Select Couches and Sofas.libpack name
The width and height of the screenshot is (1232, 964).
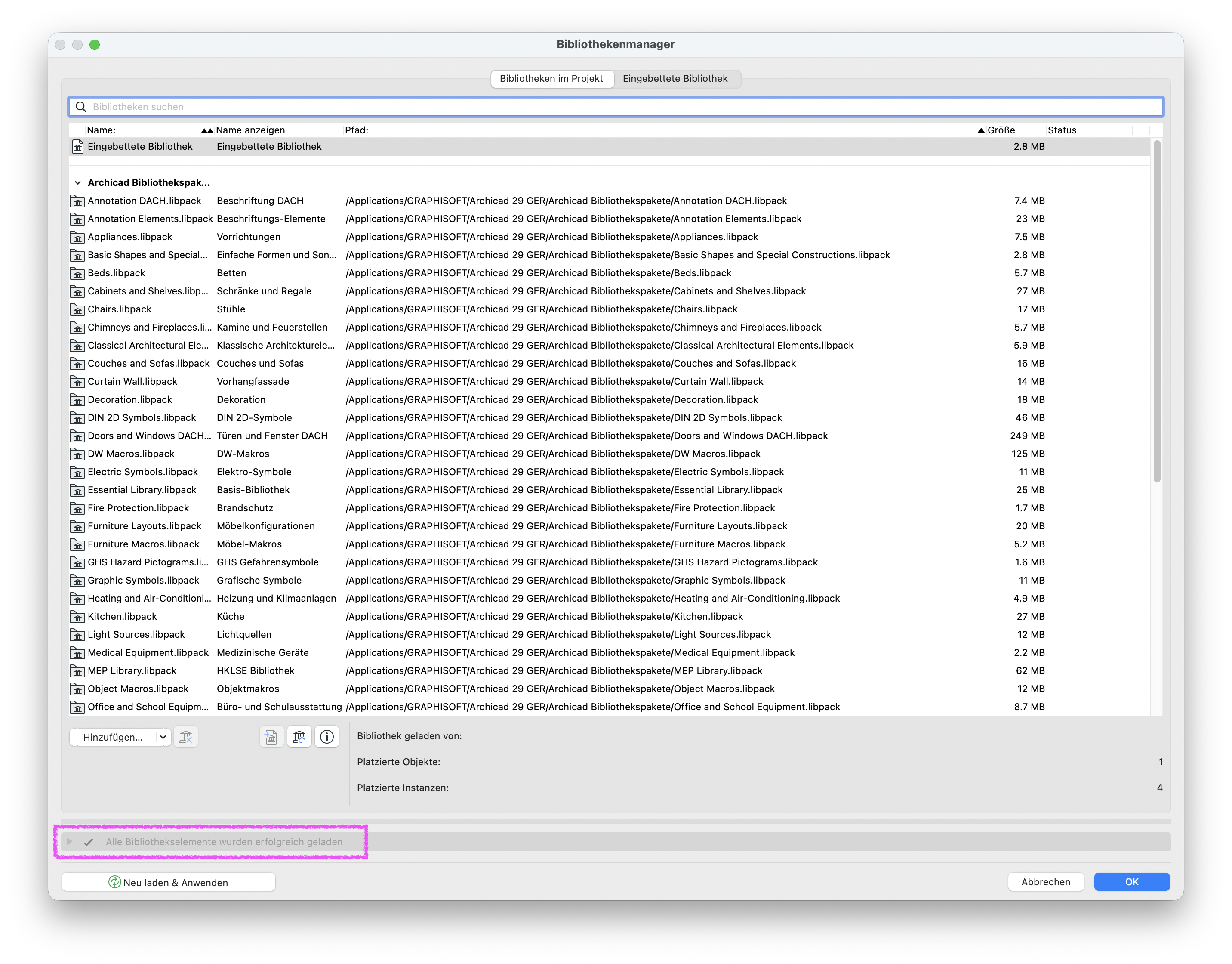[148, 364]
